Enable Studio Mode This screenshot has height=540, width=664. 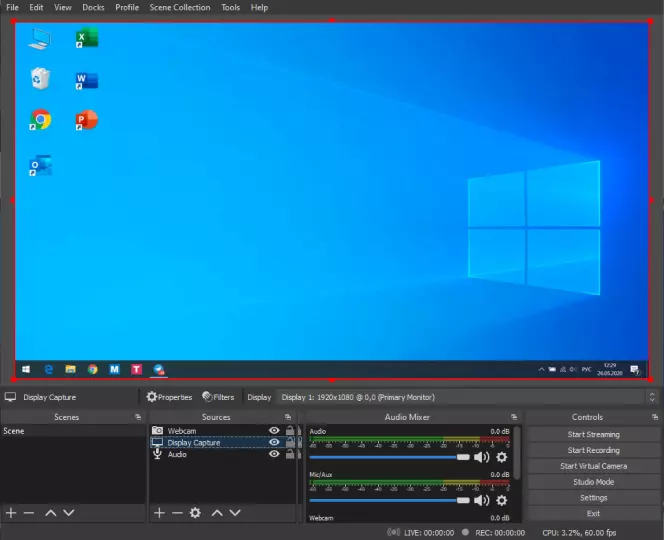click(593, 482)
